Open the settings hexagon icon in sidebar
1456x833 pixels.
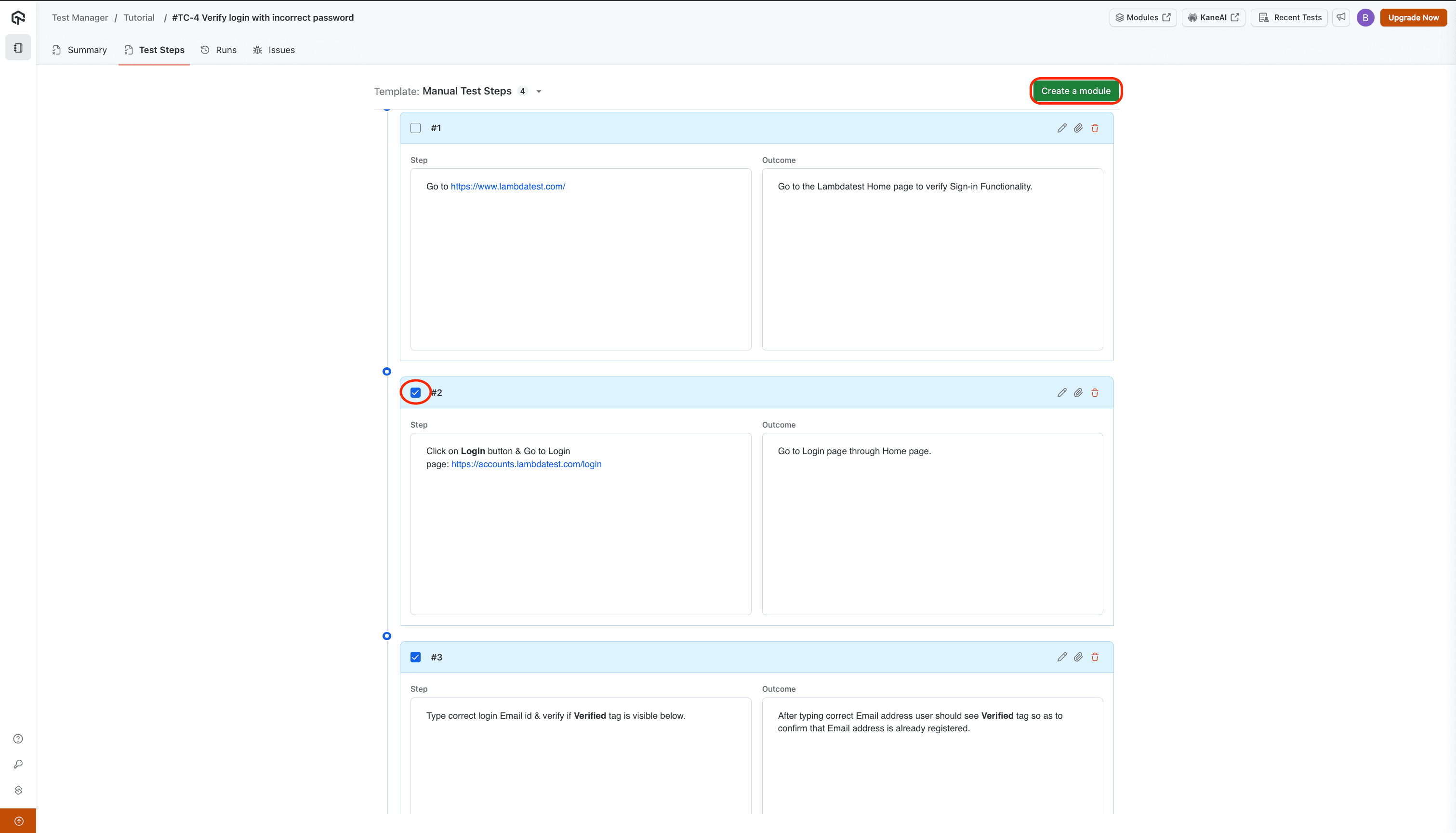coord(18,790)
